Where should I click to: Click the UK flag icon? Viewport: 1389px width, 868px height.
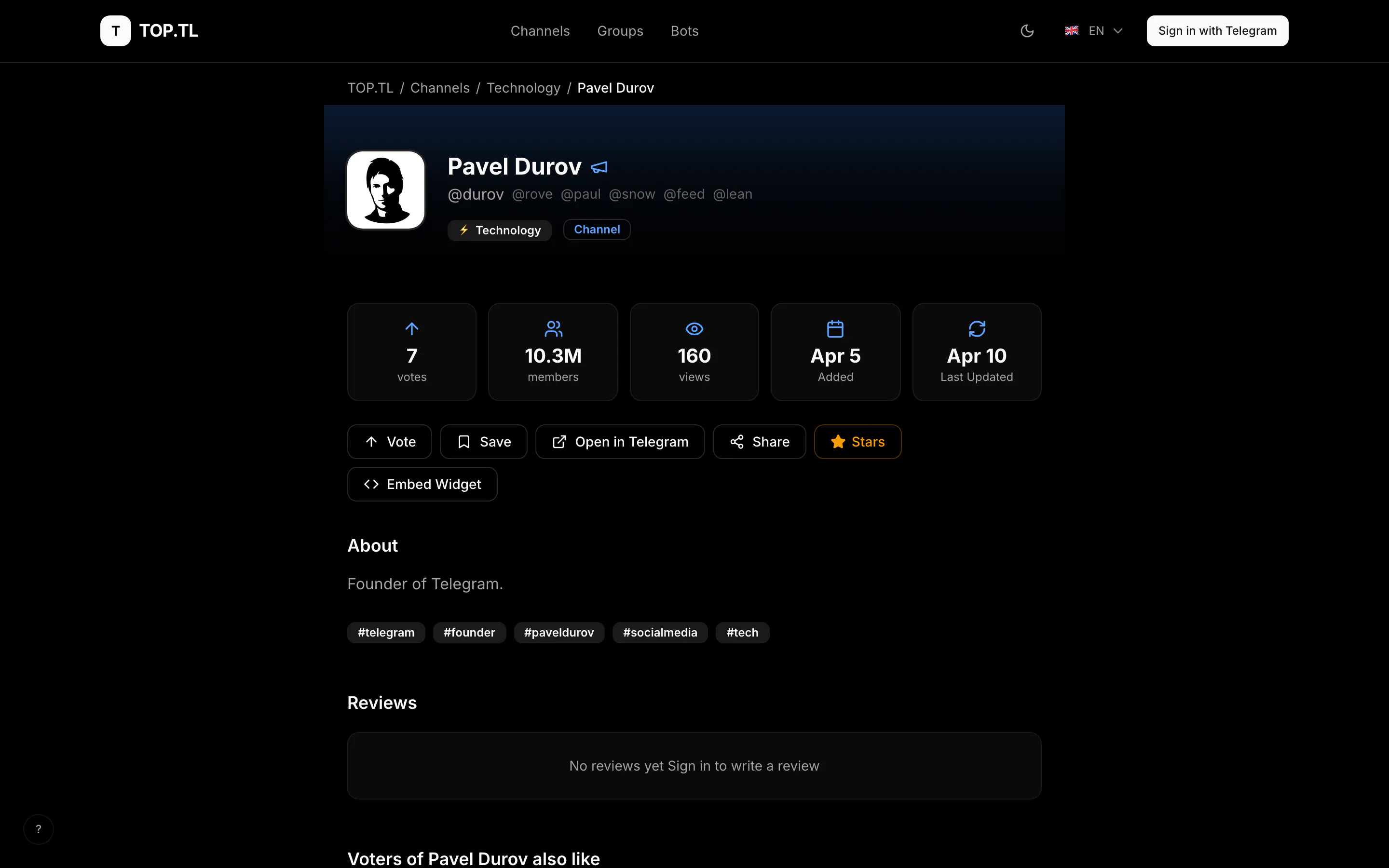click(x=1071, y=31)
